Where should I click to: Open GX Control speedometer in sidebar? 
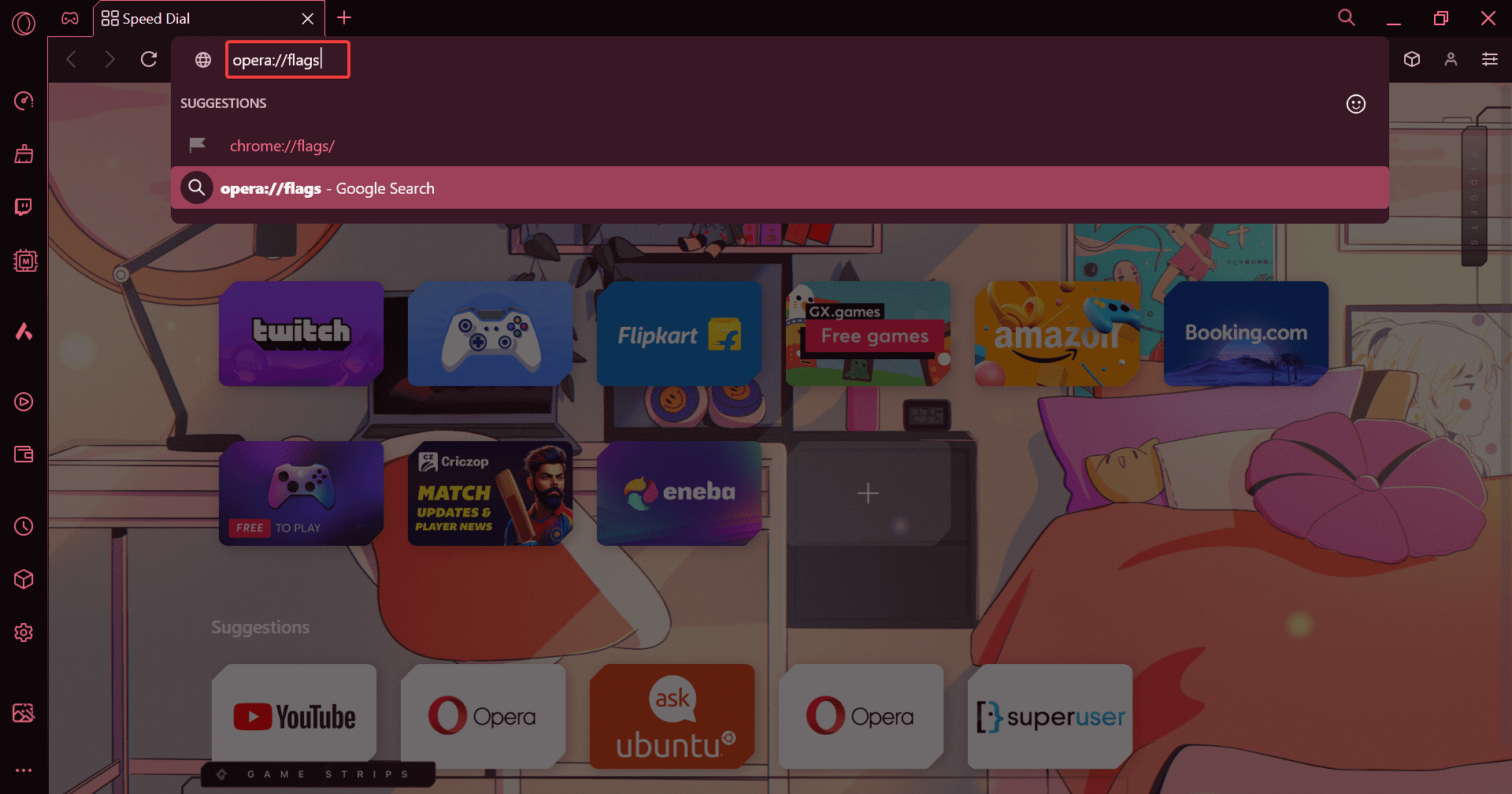click(24, 101)
